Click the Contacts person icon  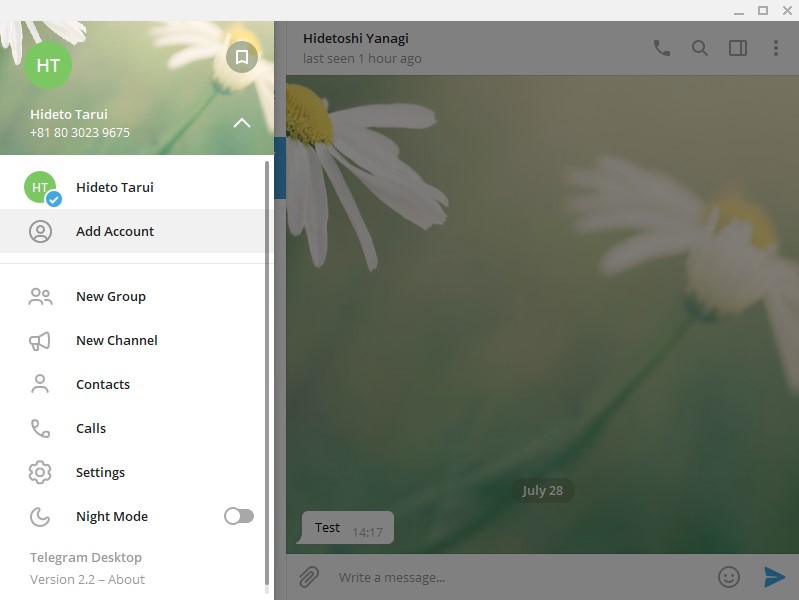coord(40,384)
